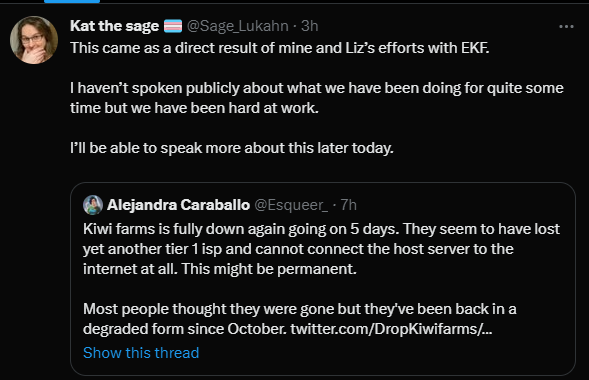Screen dimensions: 589x380
Task: Select the active blue-underlined tab at top
Action: (x=72, y=2)
